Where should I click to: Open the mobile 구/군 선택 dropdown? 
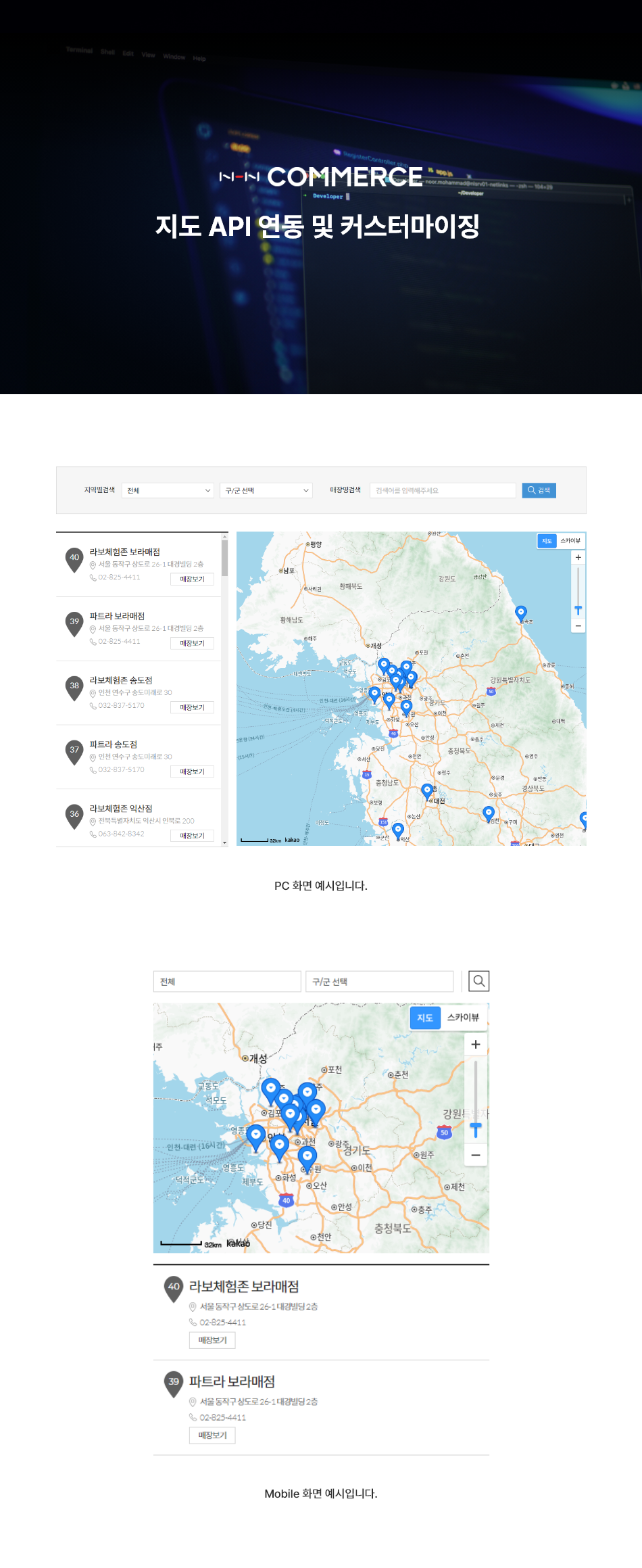coord(379,981)
